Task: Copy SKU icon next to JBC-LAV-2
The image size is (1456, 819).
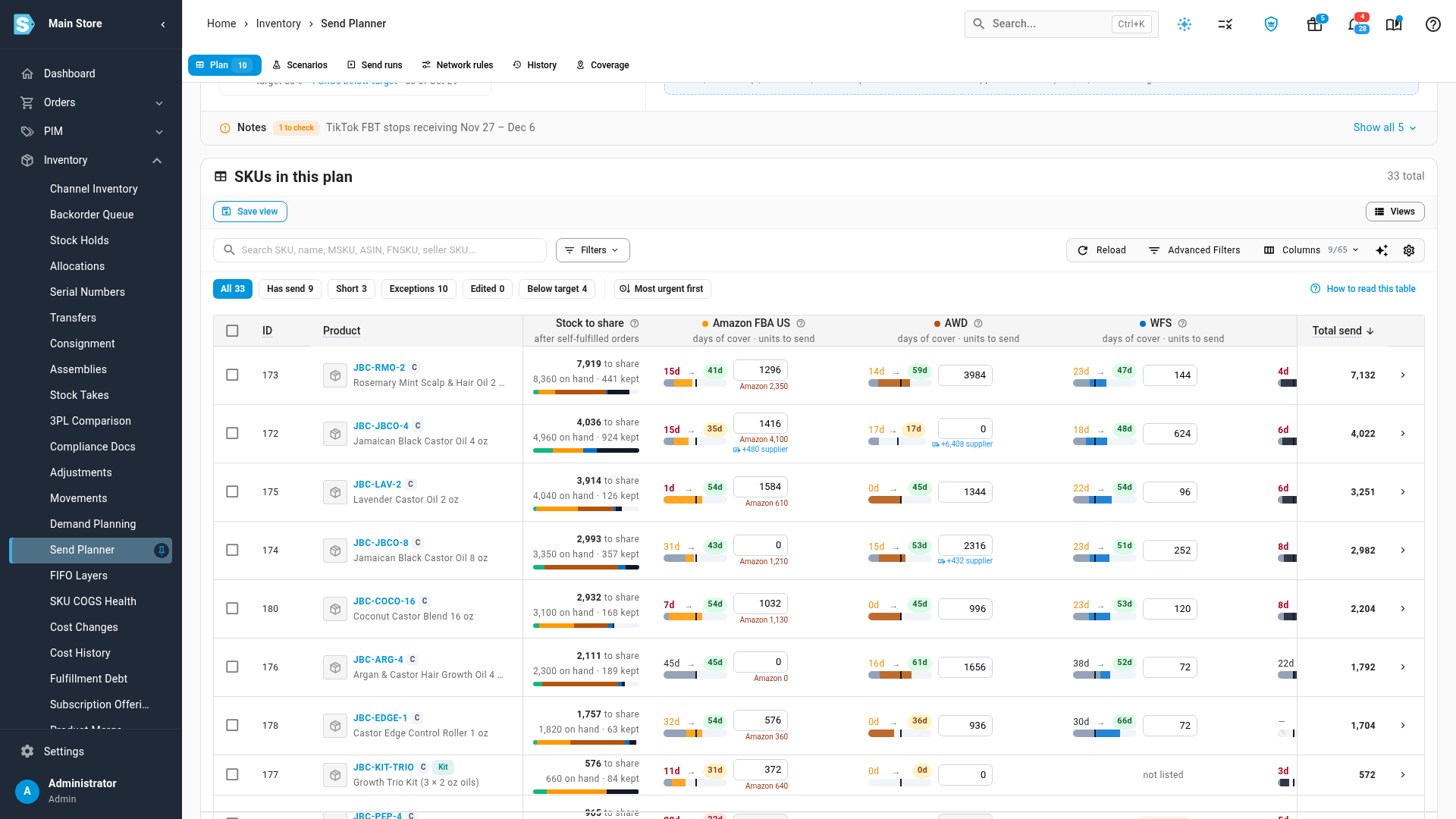Action: click(x=411, y=485)
